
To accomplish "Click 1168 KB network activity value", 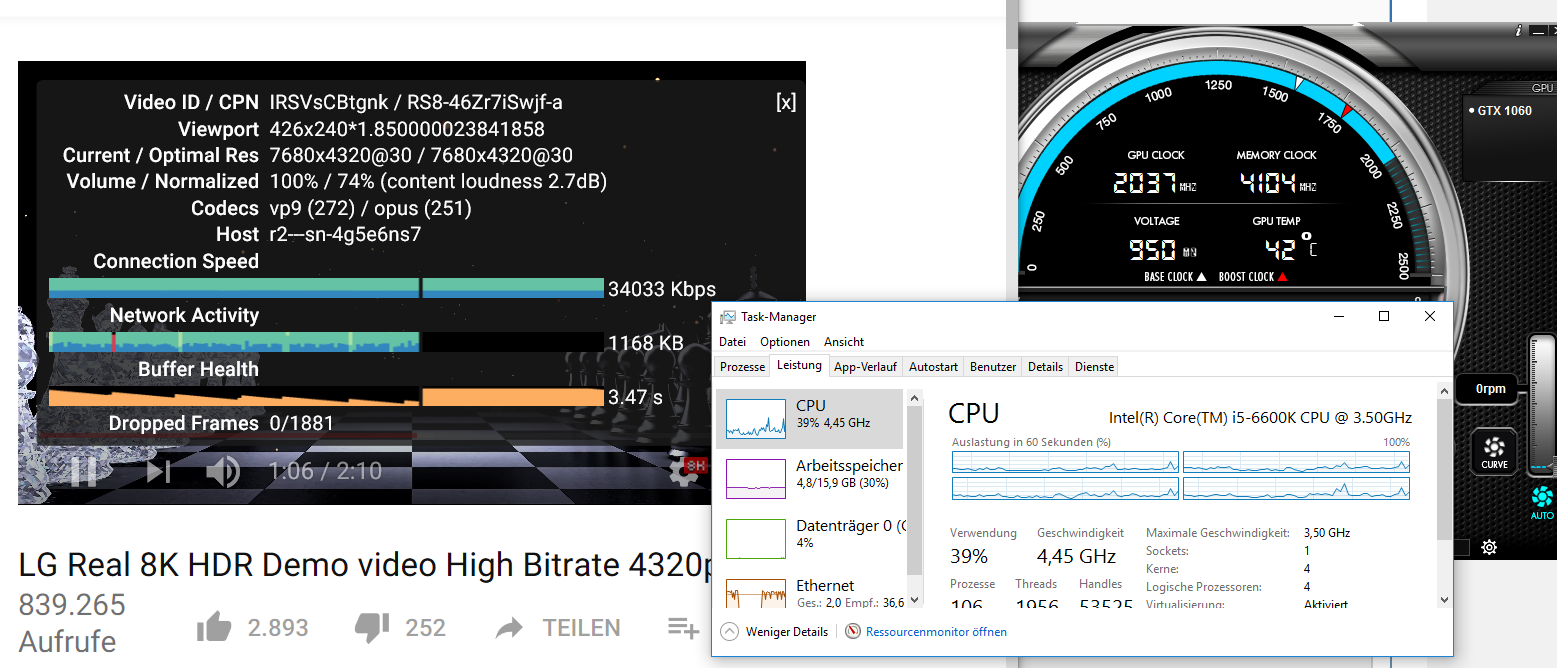I will pyautogui.click(x=646, y=343).
